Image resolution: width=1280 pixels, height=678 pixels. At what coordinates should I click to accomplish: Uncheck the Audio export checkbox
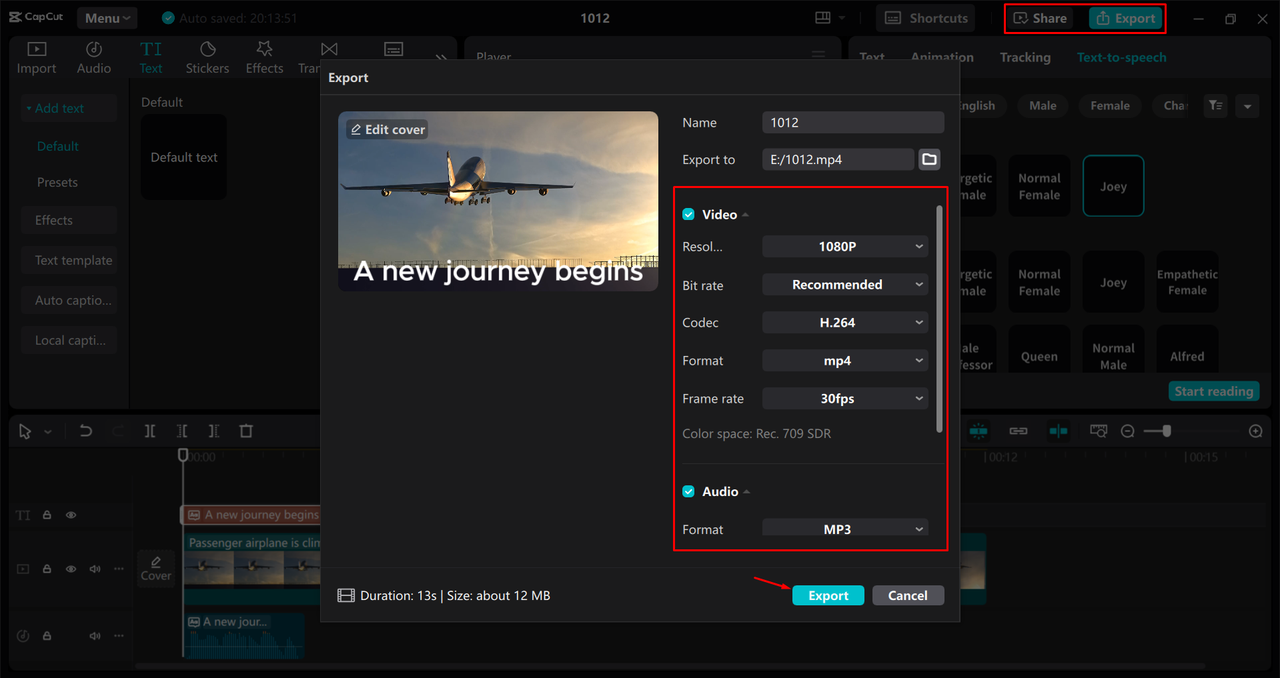(688, 492)
